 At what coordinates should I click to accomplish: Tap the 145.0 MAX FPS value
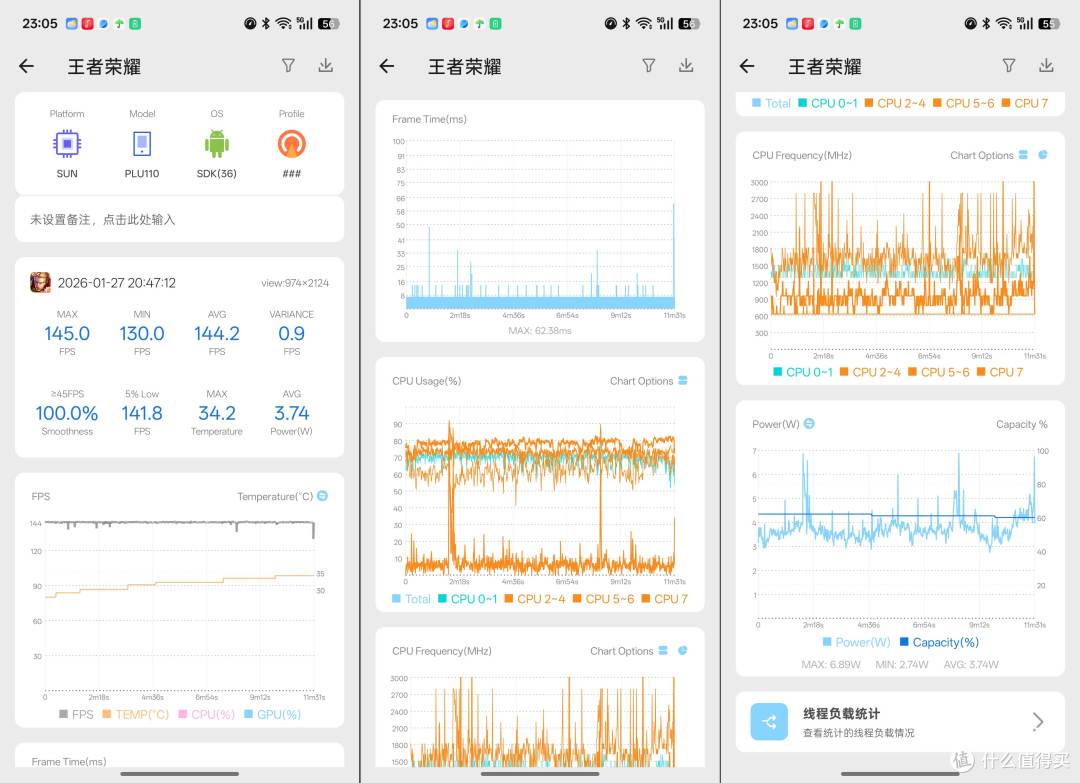[x=67, y=333]
